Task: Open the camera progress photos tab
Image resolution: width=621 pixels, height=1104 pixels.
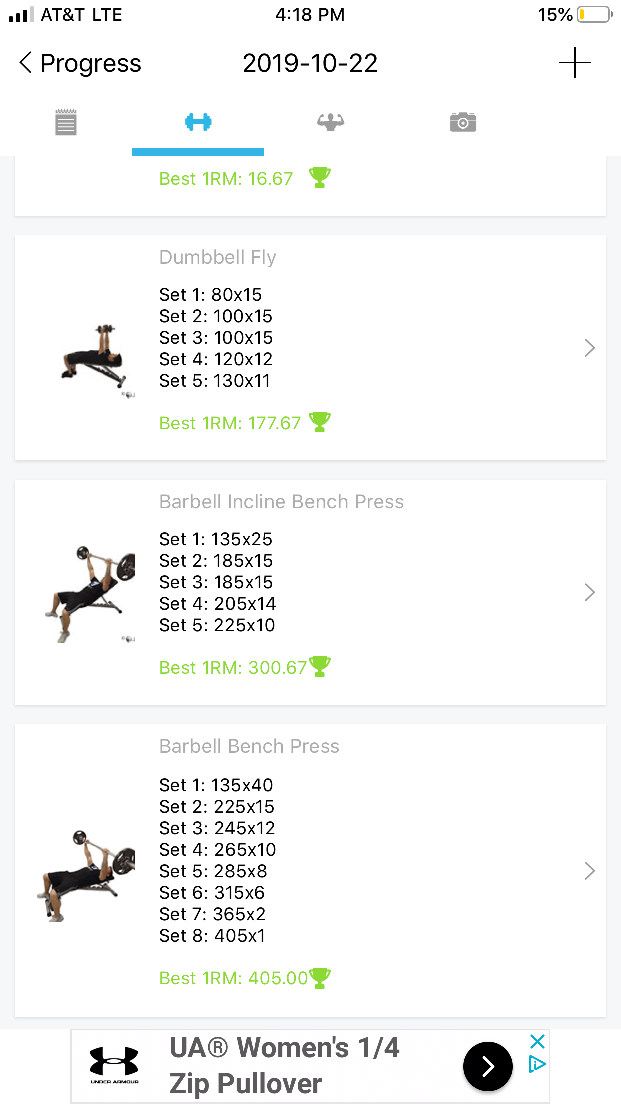Action: [x=462, y=123]
